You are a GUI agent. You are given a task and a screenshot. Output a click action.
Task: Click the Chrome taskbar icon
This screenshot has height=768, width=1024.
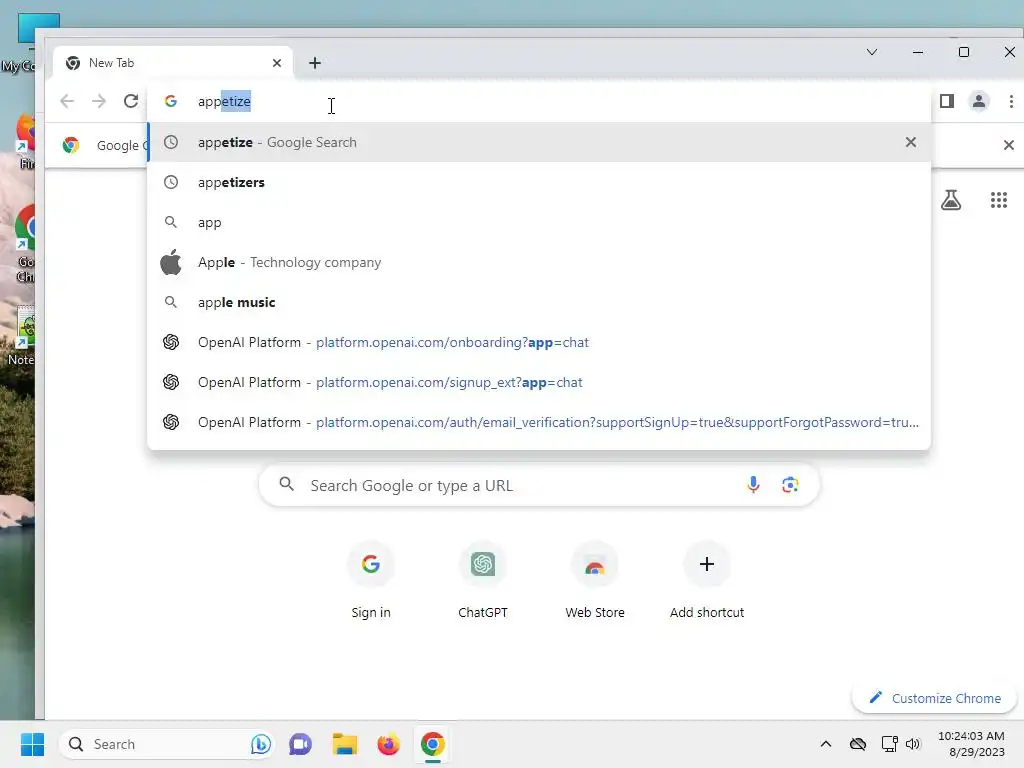(432, 744)
